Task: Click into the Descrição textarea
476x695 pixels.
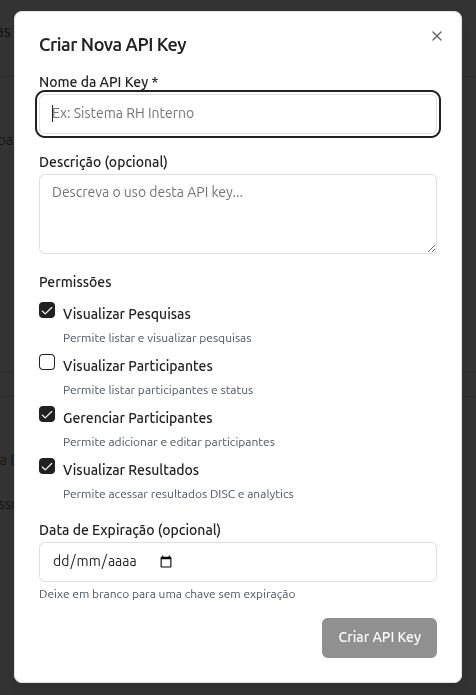Action: 238,214
